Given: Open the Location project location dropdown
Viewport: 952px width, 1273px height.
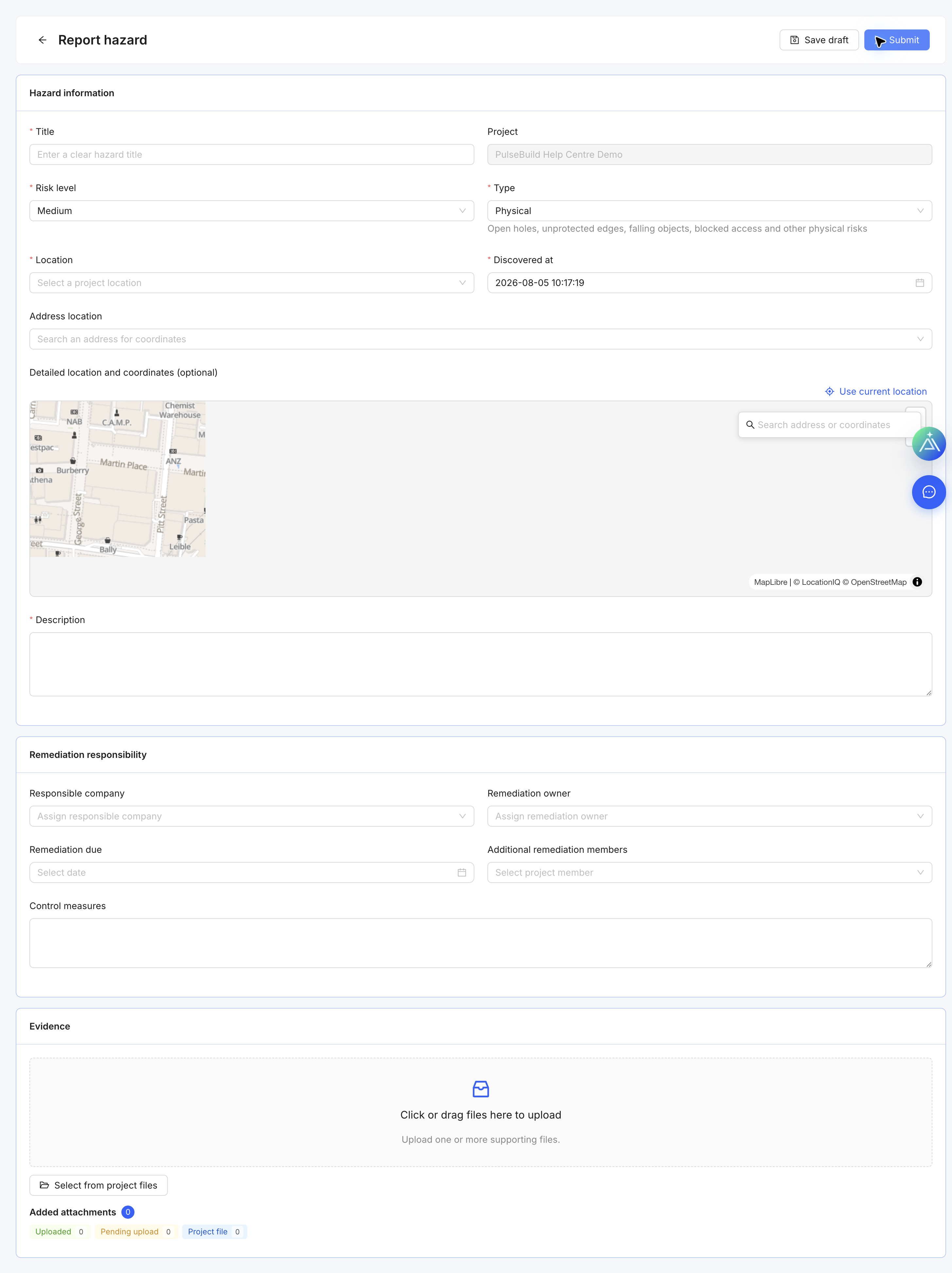Looking at the screenshot, I should (x=251, y=282).
